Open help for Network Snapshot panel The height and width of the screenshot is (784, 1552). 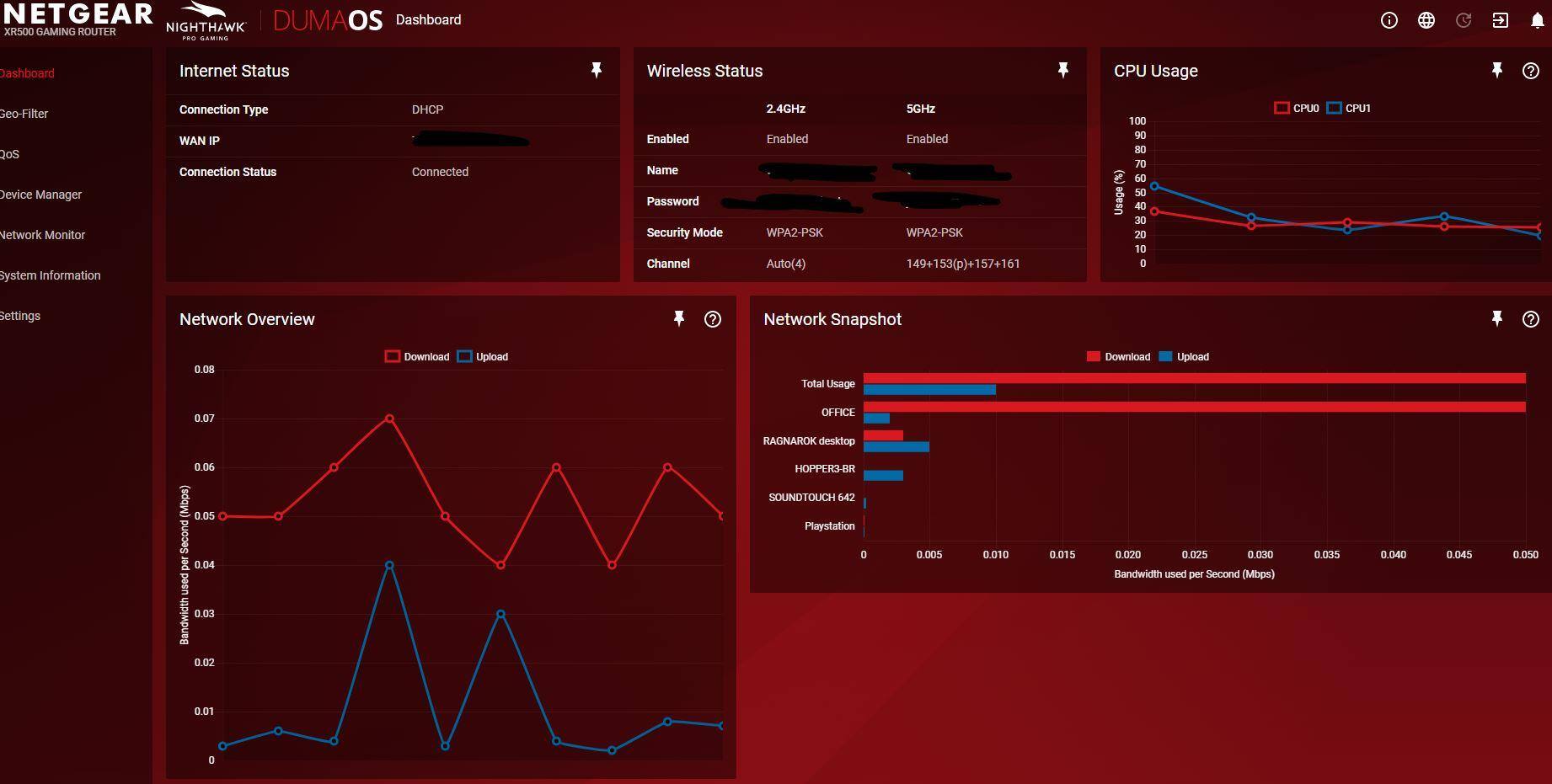point(1530,319)
